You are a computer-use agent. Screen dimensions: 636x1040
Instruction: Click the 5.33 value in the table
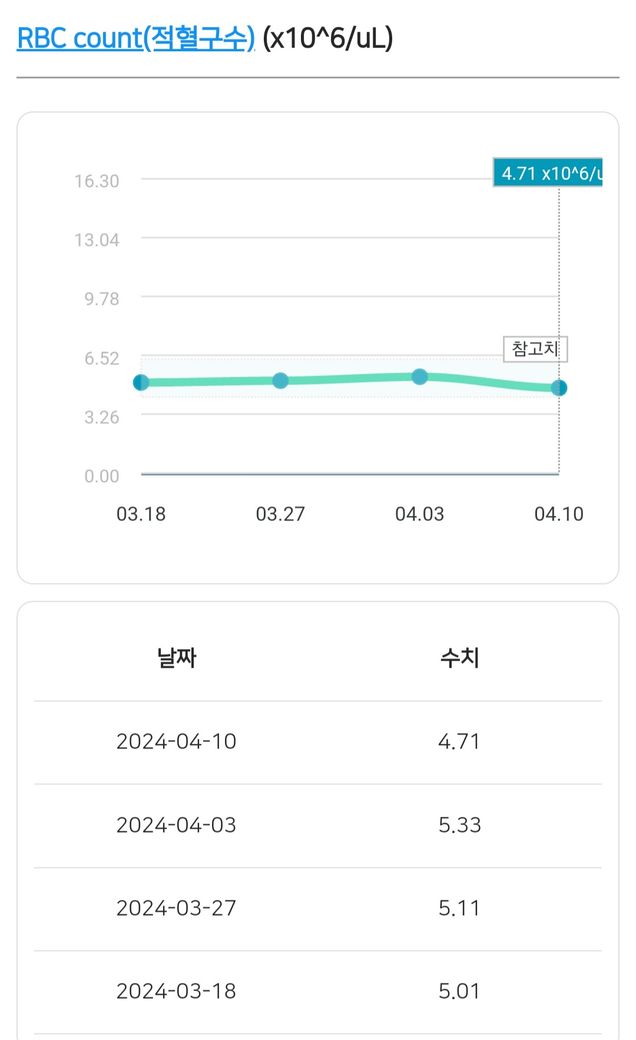click(x=460, y=825)
